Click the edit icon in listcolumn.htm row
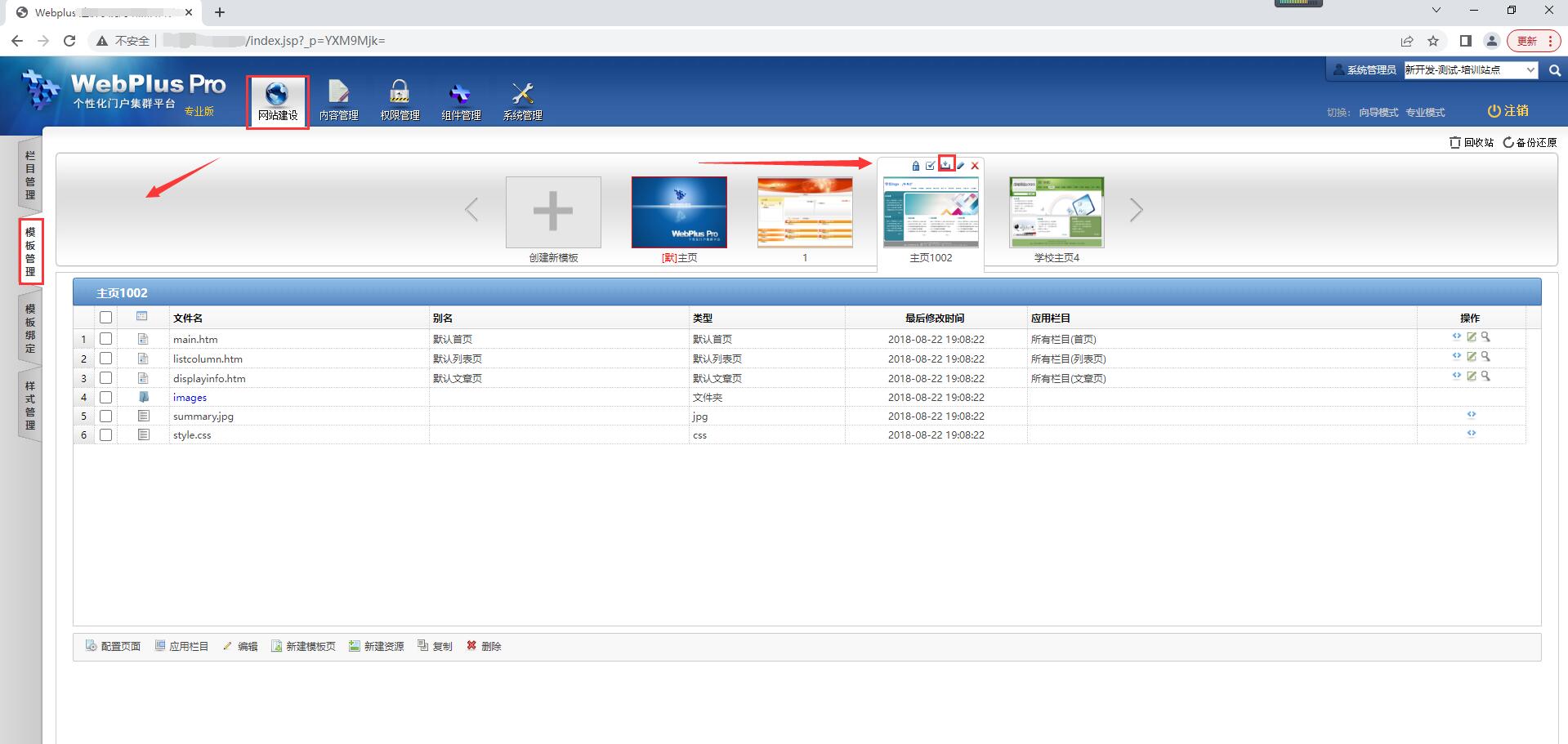 [1471, 356]
